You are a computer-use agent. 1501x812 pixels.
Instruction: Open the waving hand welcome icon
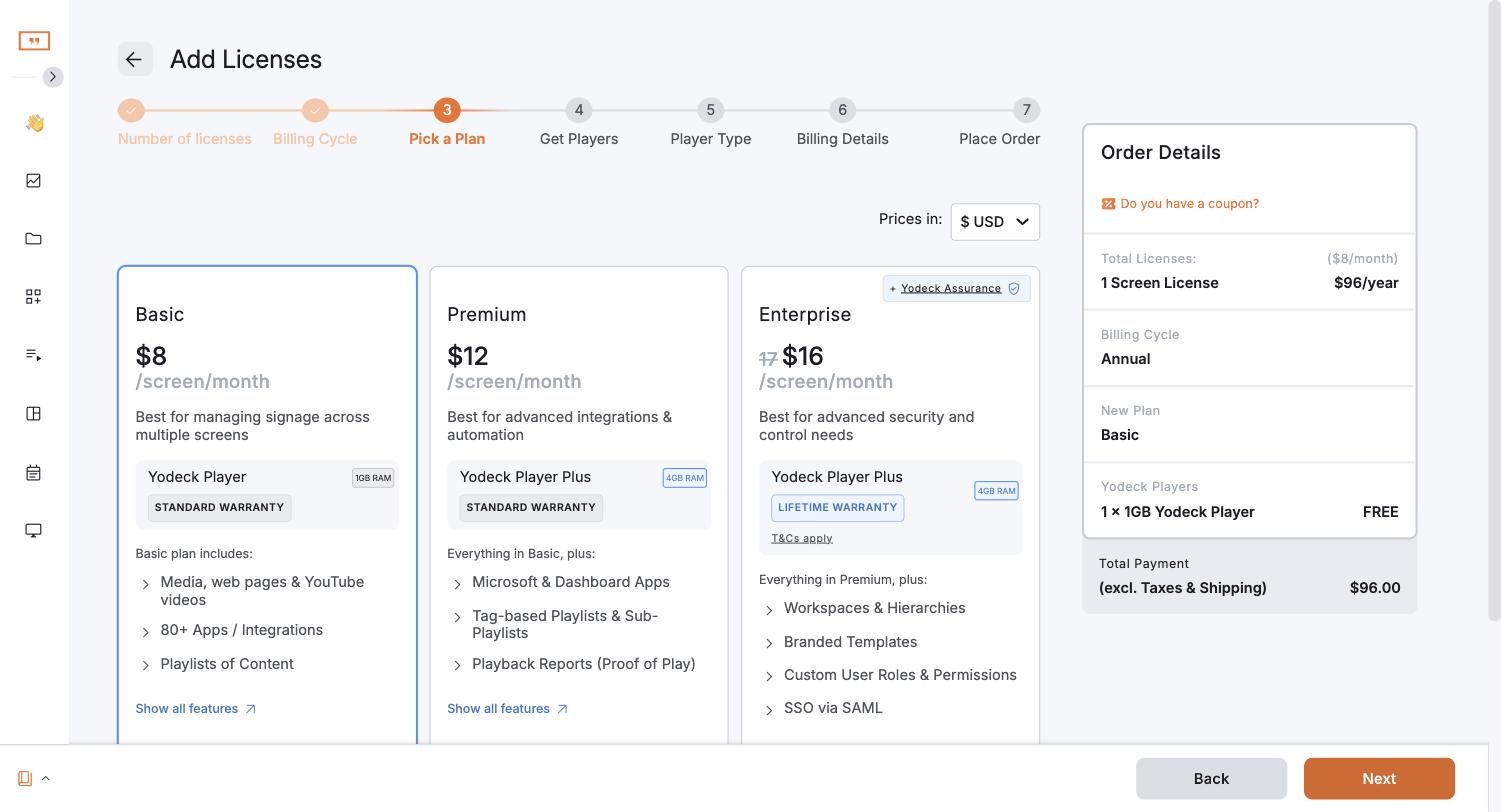pyautogui.click(x=34, y=123)
